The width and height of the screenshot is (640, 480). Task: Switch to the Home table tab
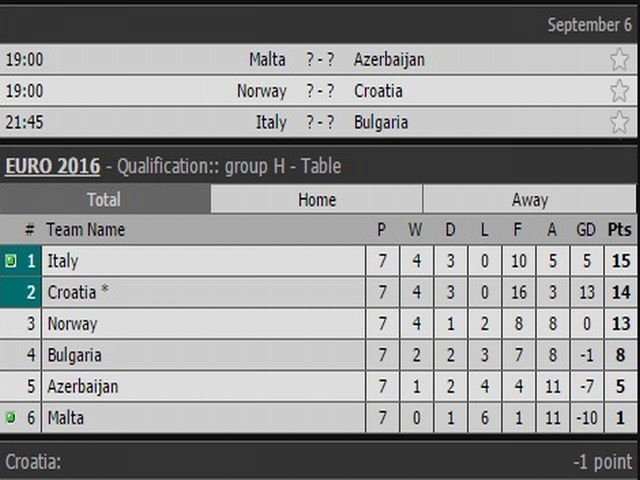[x=317, y=199]
